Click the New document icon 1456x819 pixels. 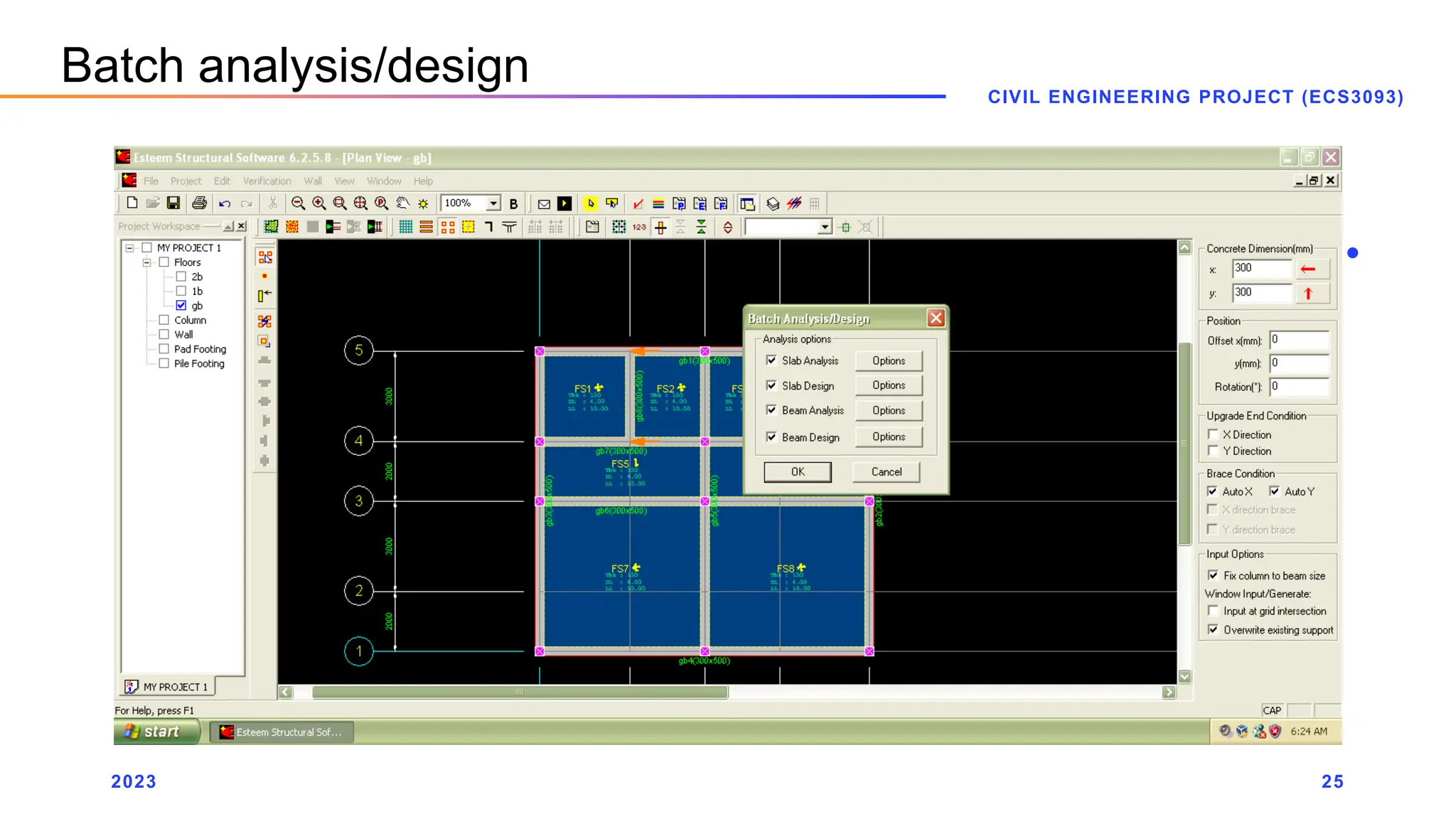pyautogui.click(x=132, y=203)
